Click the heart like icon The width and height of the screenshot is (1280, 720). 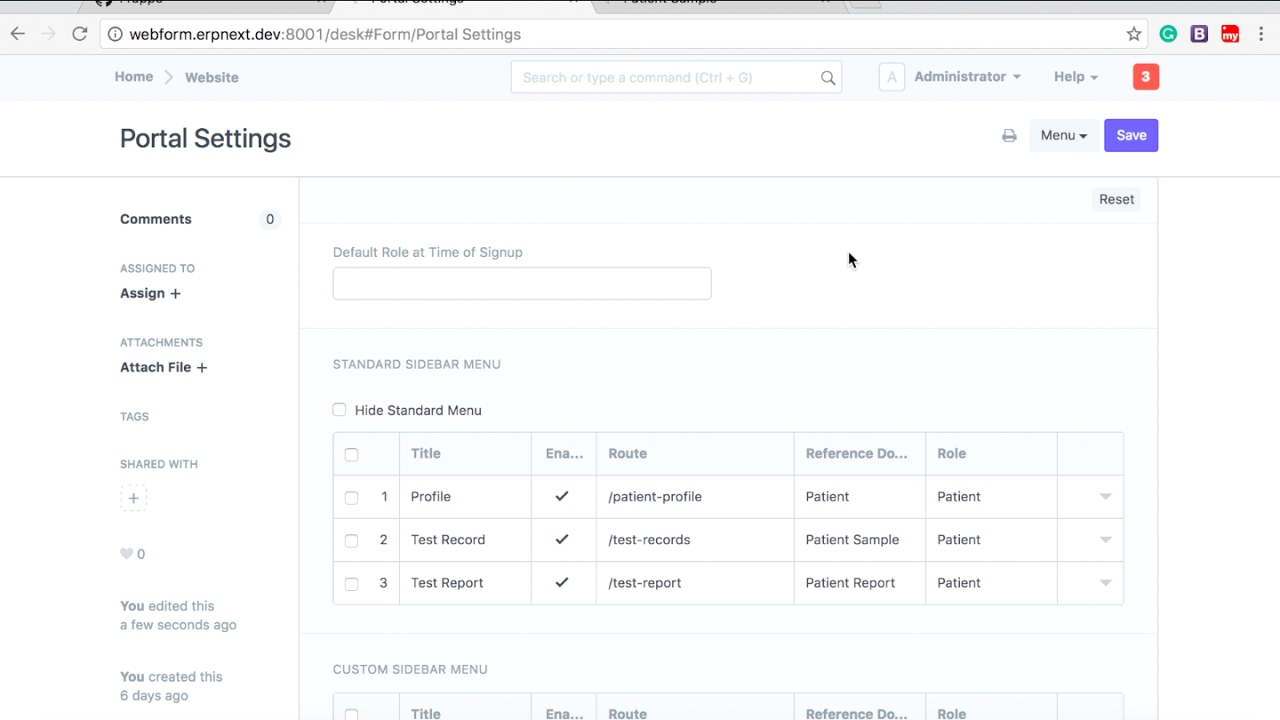pyautogui.click(x=126, y=554)
